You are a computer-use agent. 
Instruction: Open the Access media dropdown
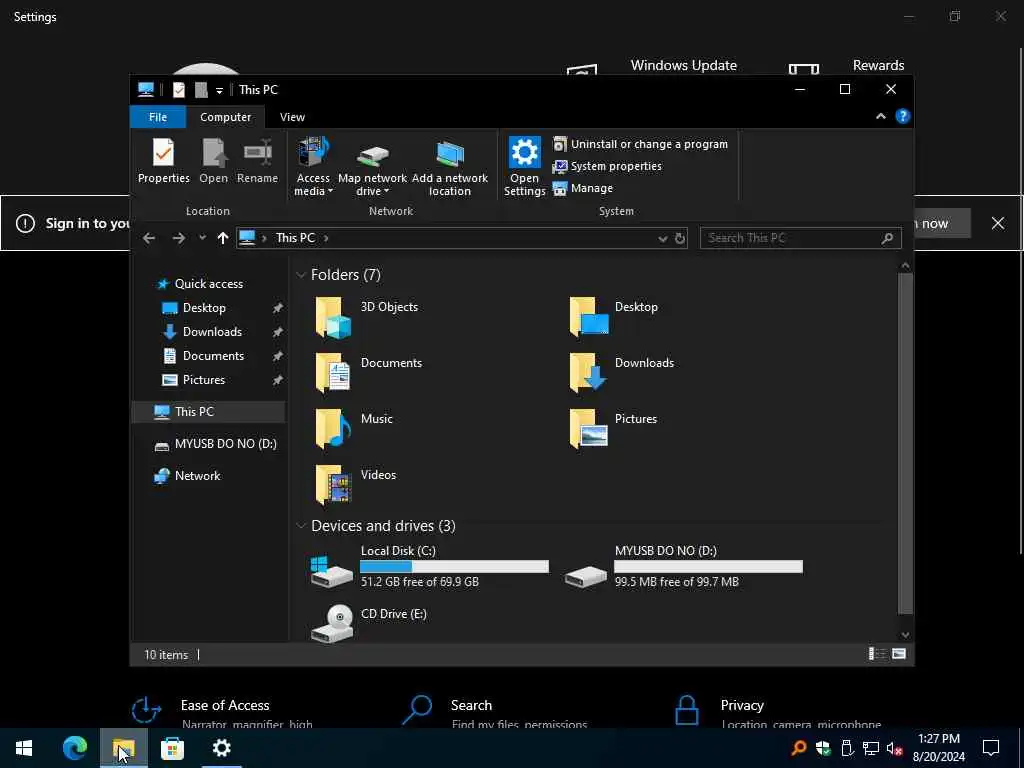(313, 167)
